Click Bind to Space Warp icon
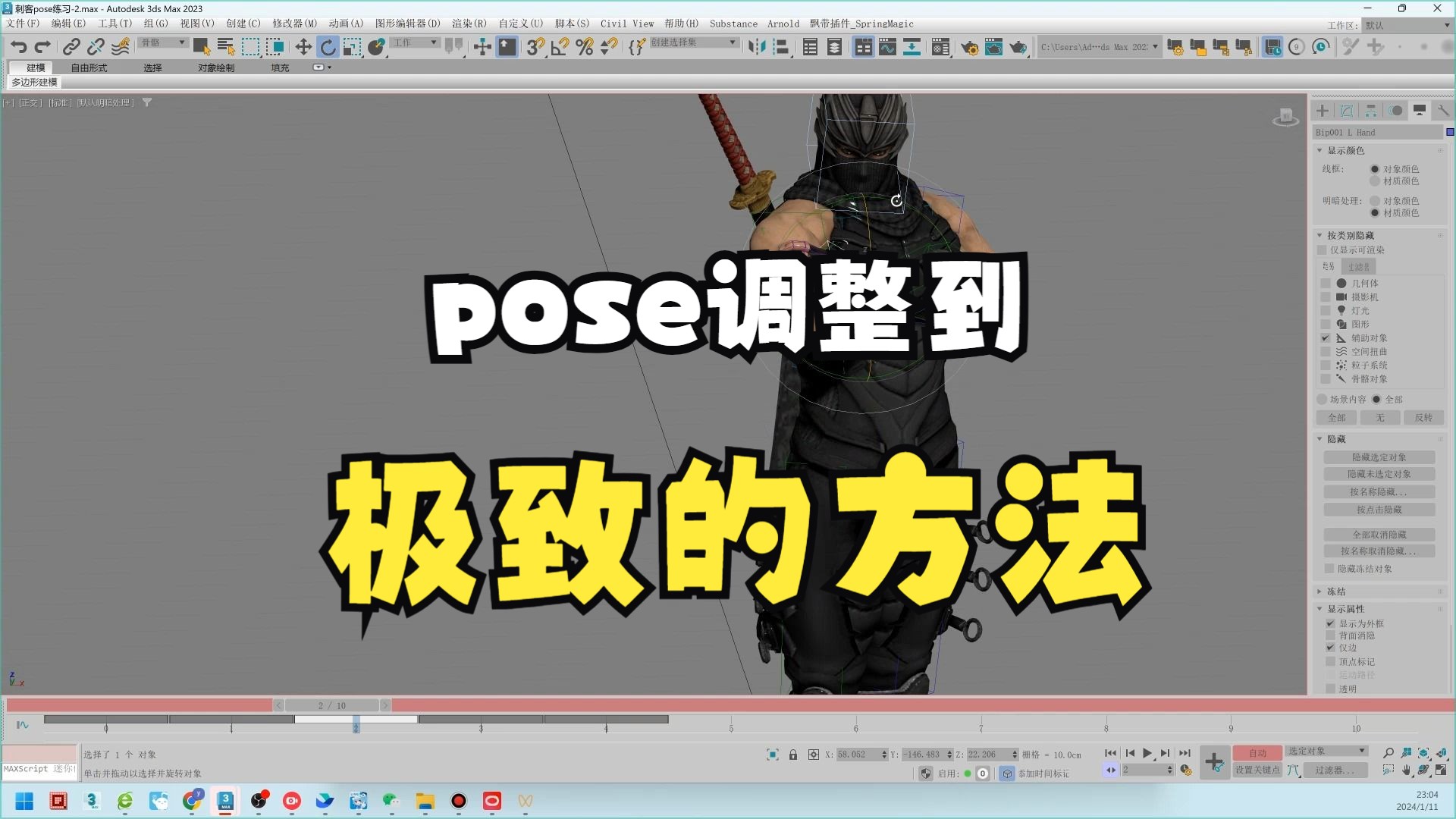Screen dimensions: 1456x819 [x=121, y=47]
